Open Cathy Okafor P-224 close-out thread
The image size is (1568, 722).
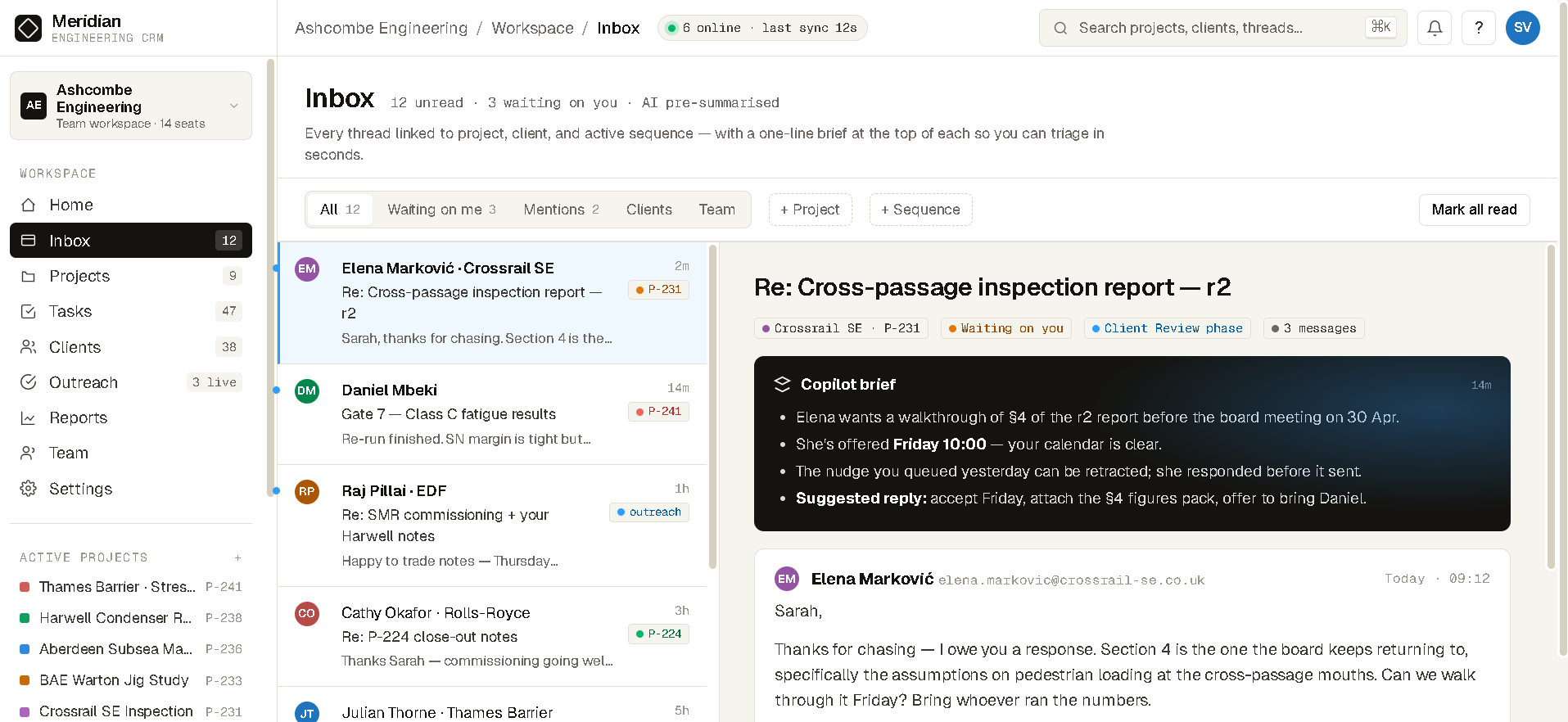pos(492,637)
